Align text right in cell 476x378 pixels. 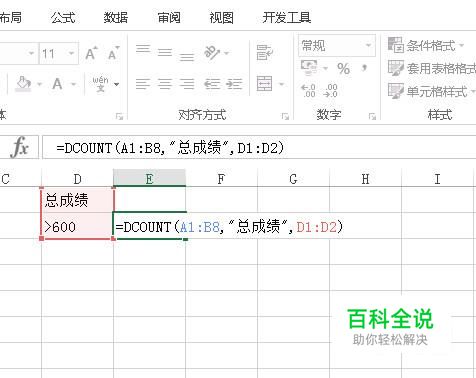(187, 84)
